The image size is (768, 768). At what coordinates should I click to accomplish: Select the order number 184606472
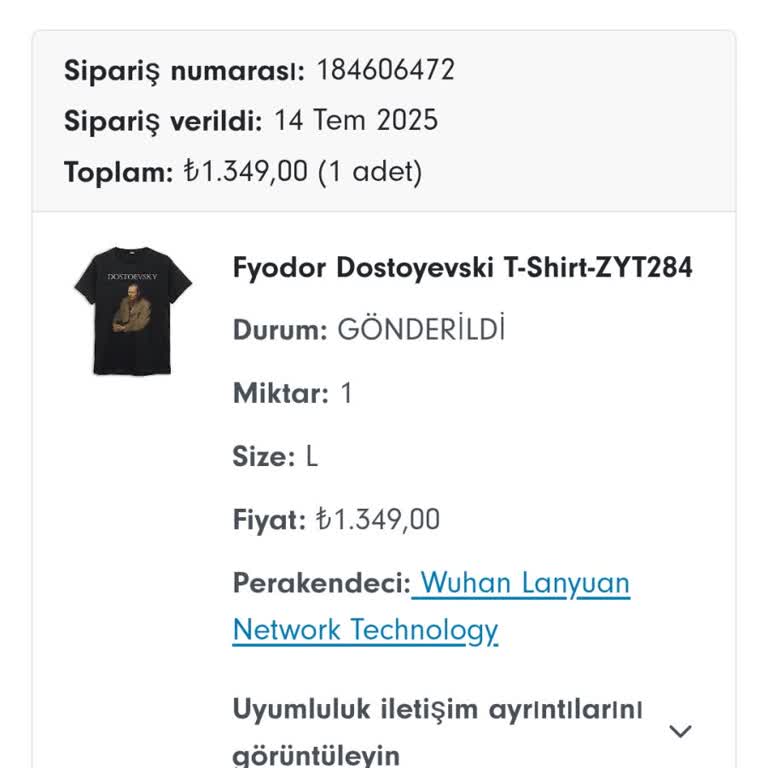coord(385,70)
